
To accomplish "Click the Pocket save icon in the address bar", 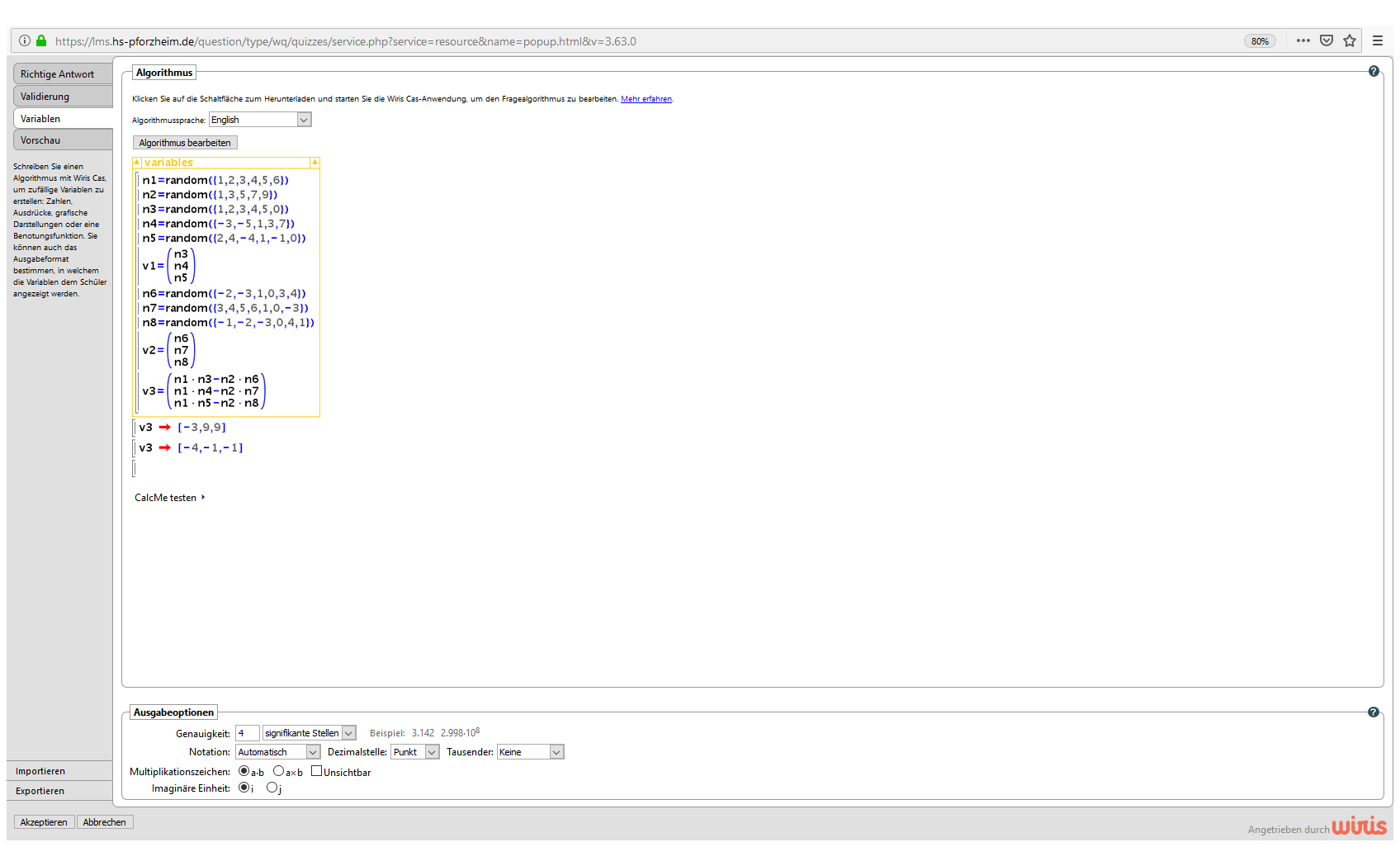I will (1327, 40).
